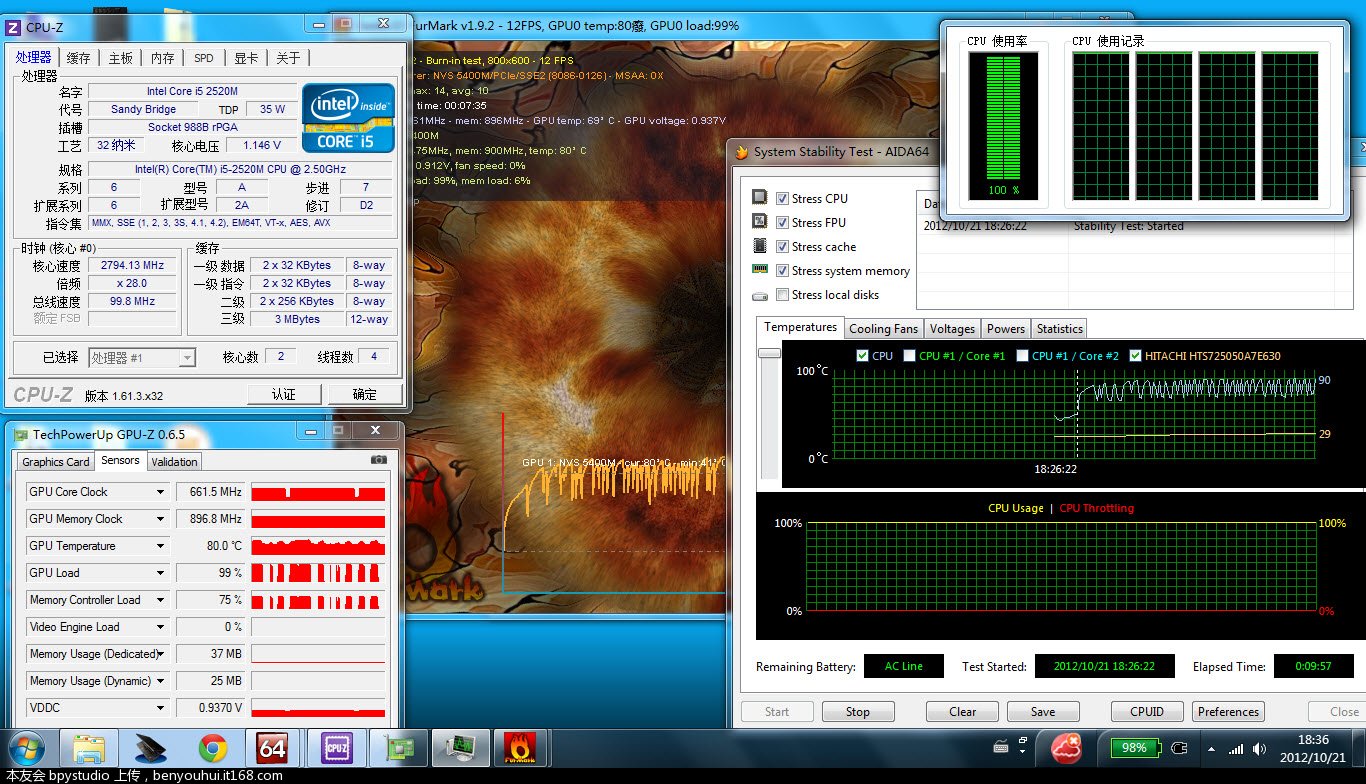Click the AIDA64 Stop button
1366x784 pixels.
(858, 712)
